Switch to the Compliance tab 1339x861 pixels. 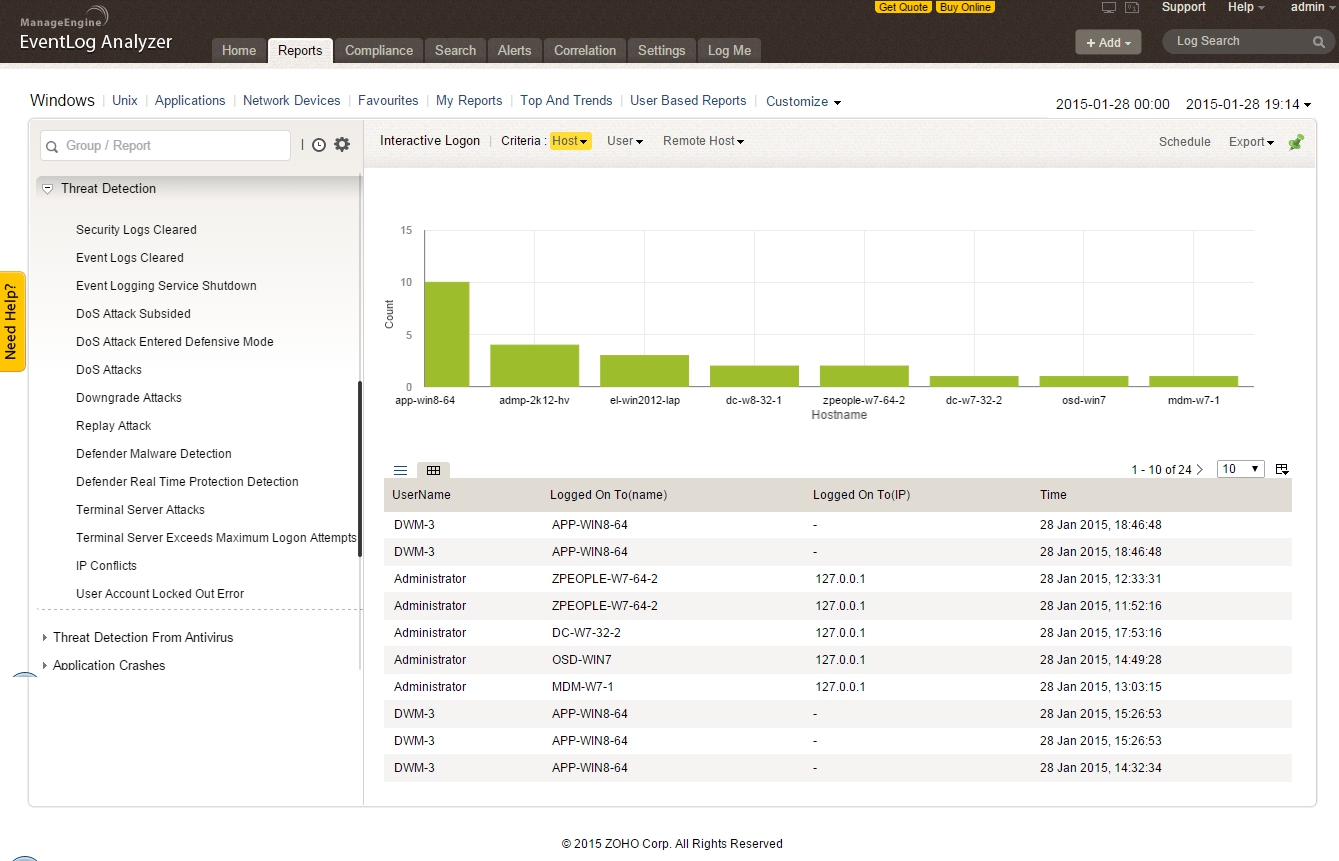(x=378, y=51)
